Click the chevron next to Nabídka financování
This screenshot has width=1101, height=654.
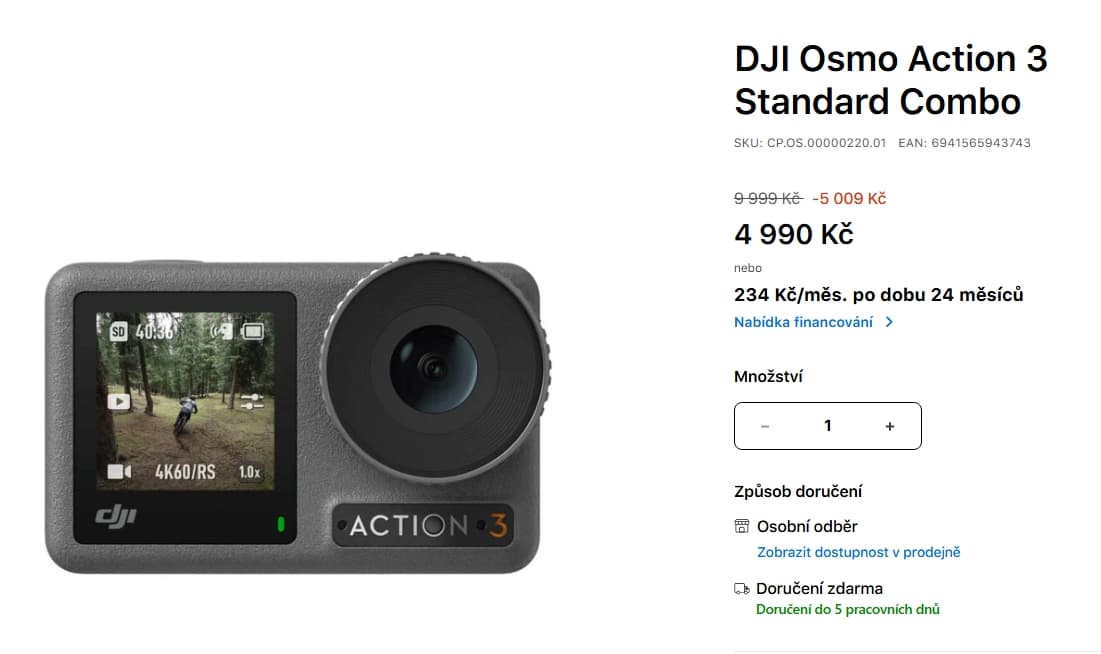coord(889,322)
